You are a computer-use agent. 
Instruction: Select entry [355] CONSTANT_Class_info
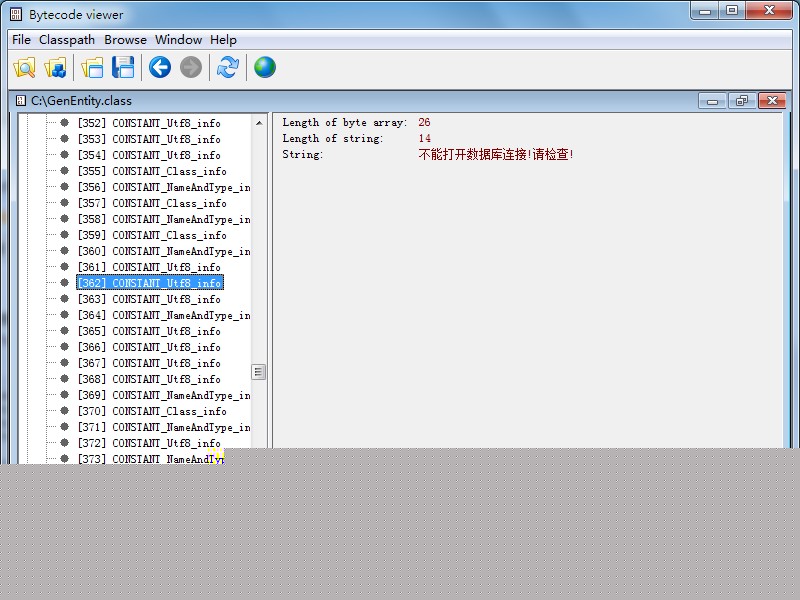tap(152, 171)
